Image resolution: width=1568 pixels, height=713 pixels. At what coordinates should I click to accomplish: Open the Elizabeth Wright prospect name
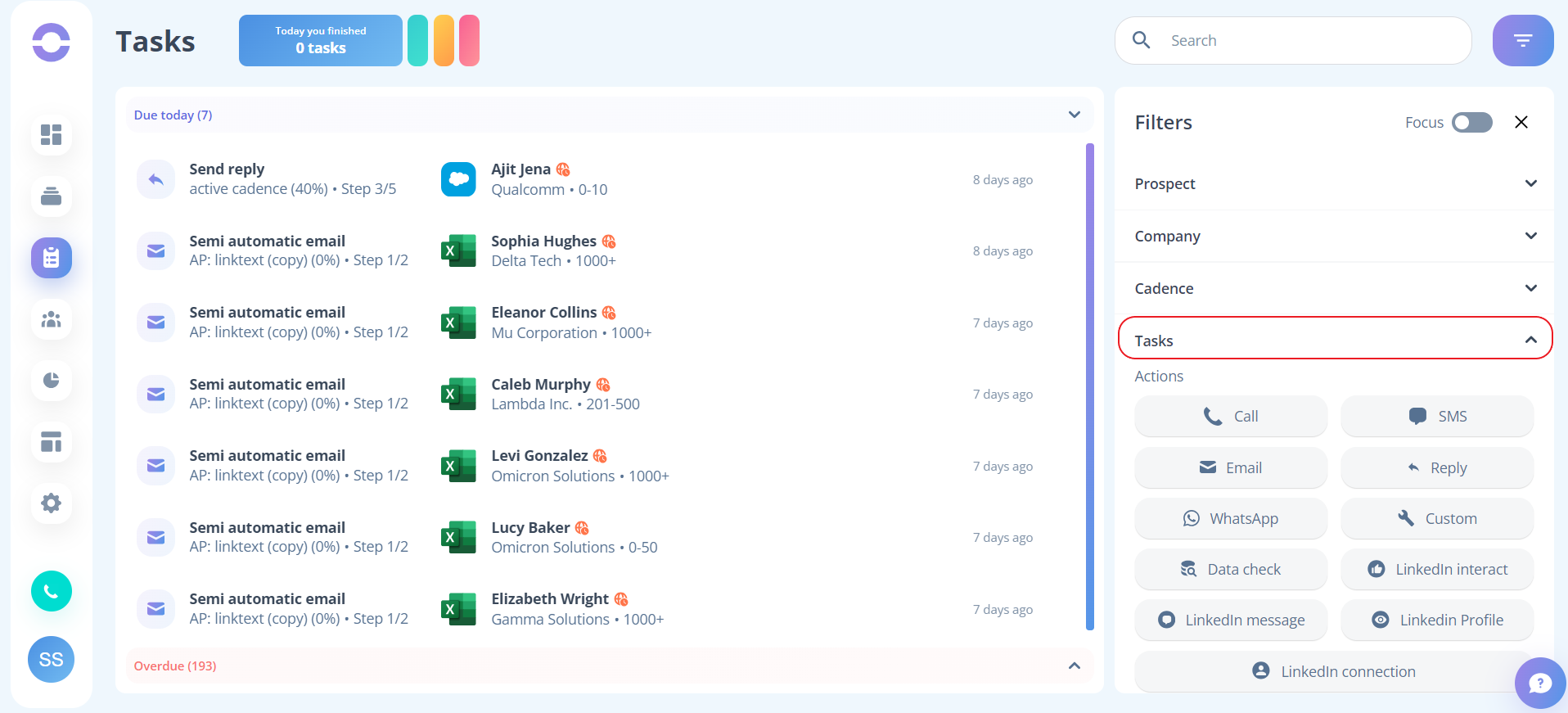point(550,599)
